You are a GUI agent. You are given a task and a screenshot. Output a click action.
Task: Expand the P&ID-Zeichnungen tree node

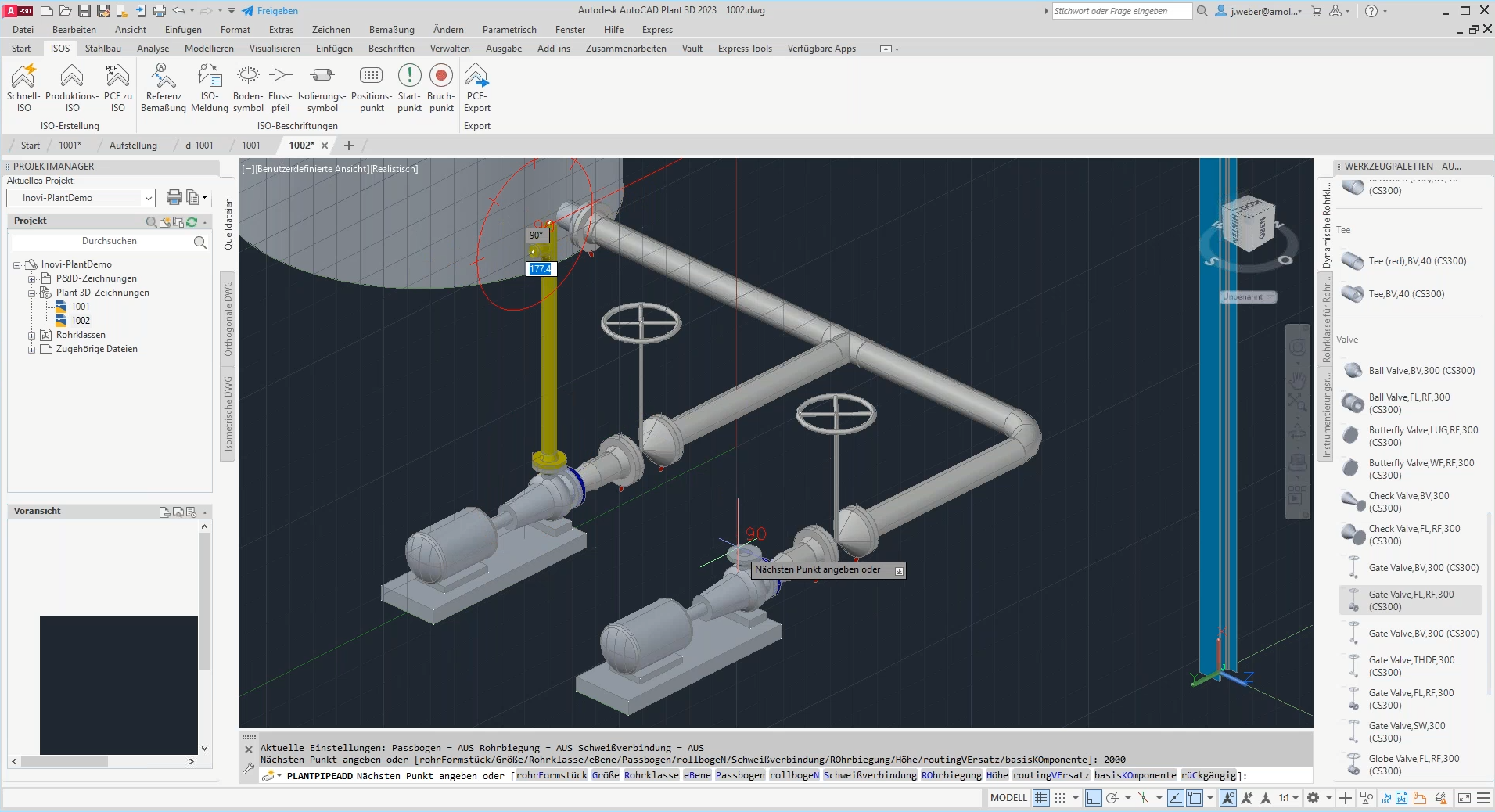click(x=32, y=279)
